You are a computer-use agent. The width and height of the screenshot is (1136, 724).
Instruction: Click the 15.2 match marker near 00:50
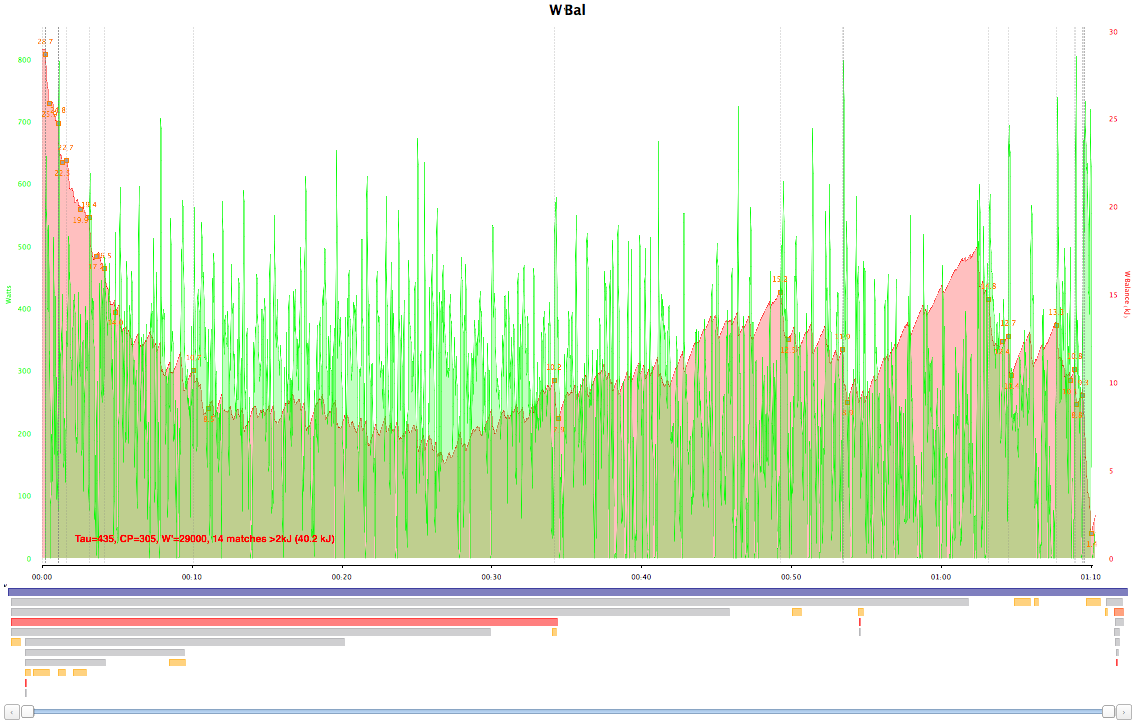[780, 293]
